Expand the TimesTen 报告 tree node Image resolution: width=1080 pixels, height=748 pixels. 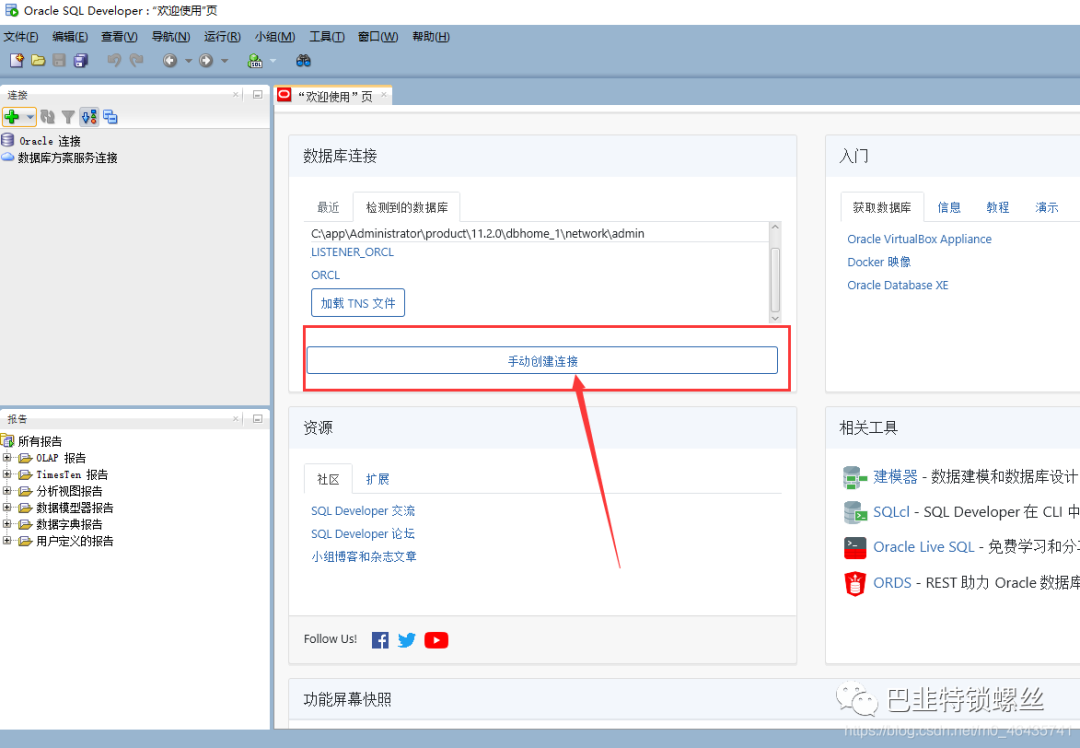[x=7, y=474]
